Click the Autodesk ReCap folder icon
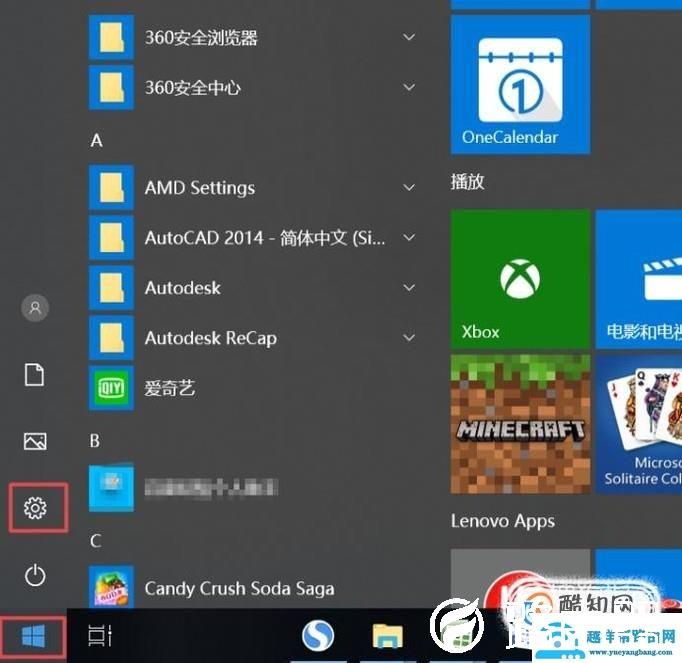This screenshot has height=663, width=682. 111,338
